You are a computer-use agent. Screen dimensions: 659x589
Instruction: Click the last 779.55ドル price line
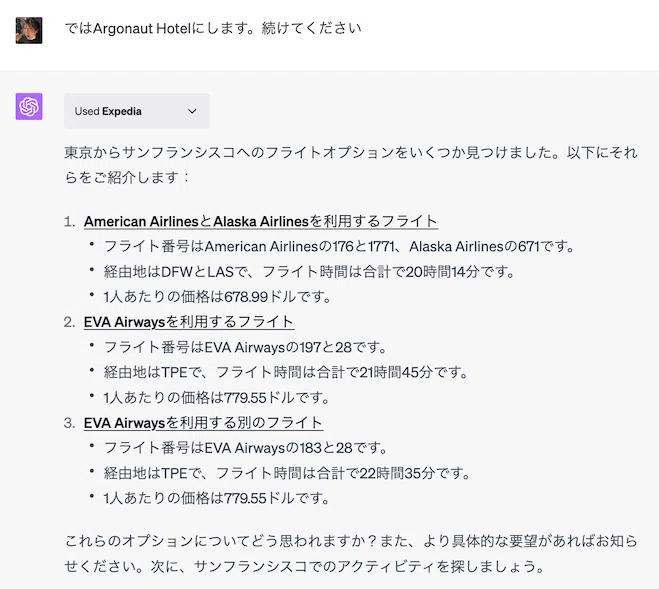click(x=216, y=499)
